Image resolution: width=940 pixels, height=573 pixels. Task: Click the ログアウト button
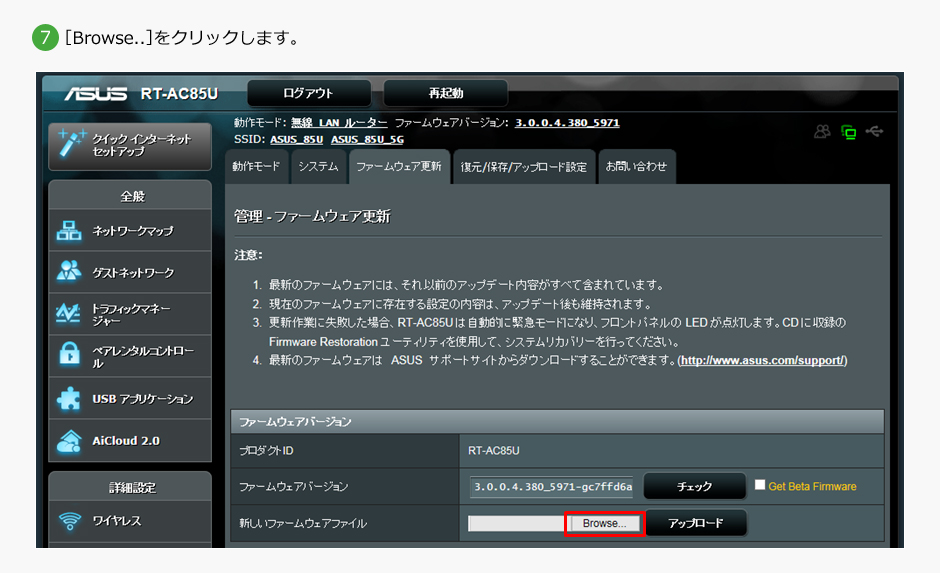pos(309,94)
